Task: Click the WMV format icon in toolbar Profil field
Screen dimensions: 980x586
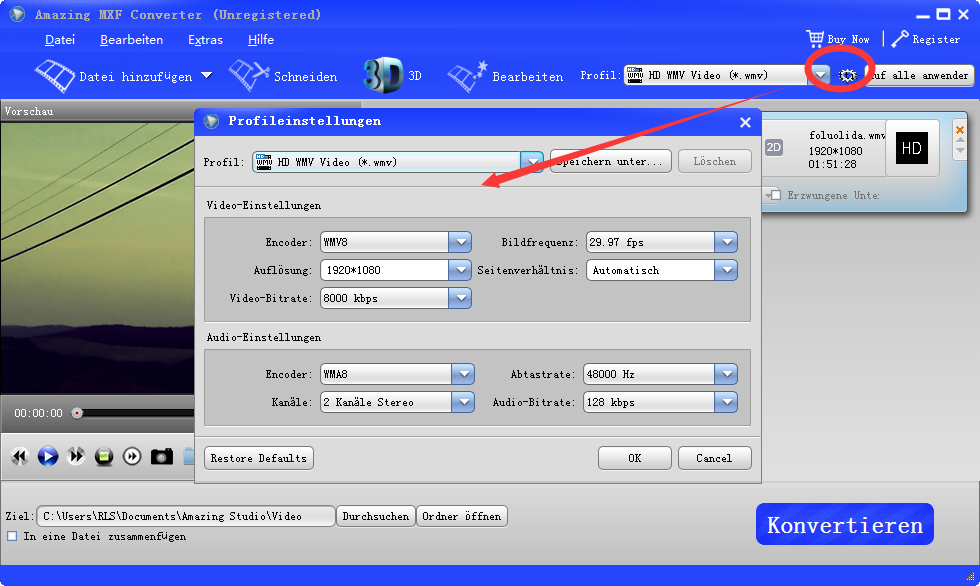Action: pyautogui.click(x=635, y=75)
